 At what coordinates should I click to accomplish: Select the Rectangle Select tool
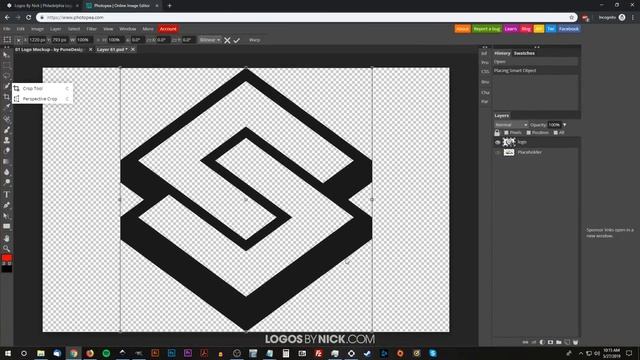7,65
